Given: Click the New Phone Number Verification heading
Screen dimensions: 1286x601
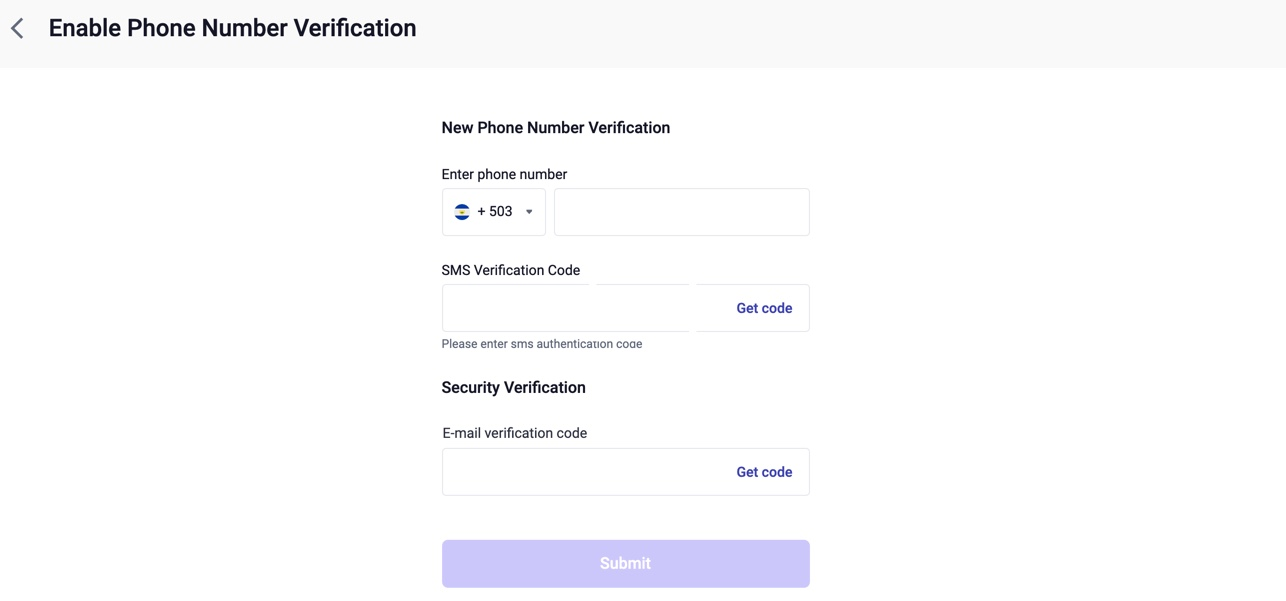Looking at the screenshot, I should 556,128.
